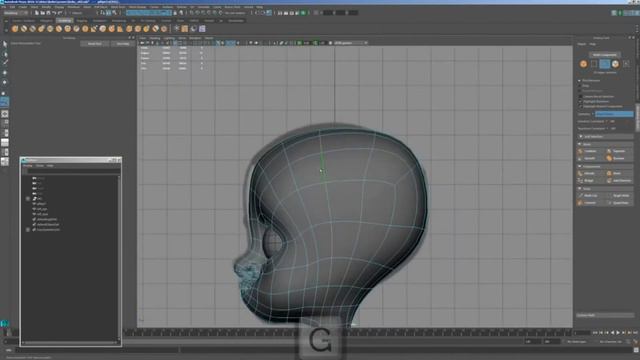Activate the Quad Draw tool

click(x=619, y=203)
